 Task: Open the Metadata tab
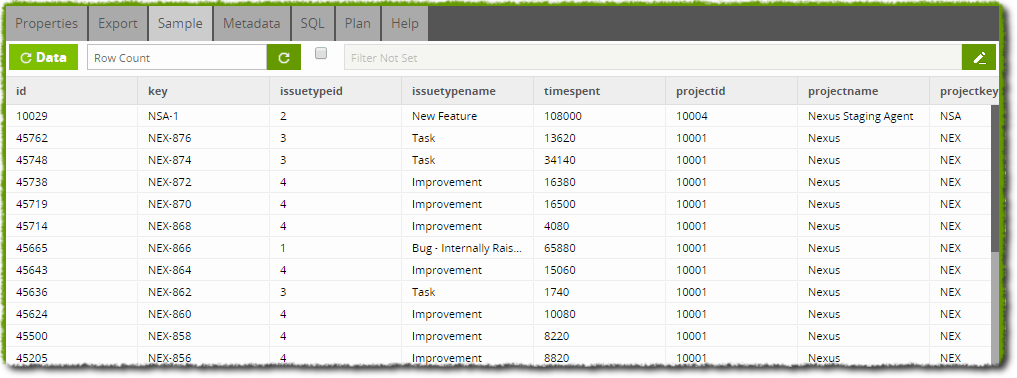tap(252, 23)
